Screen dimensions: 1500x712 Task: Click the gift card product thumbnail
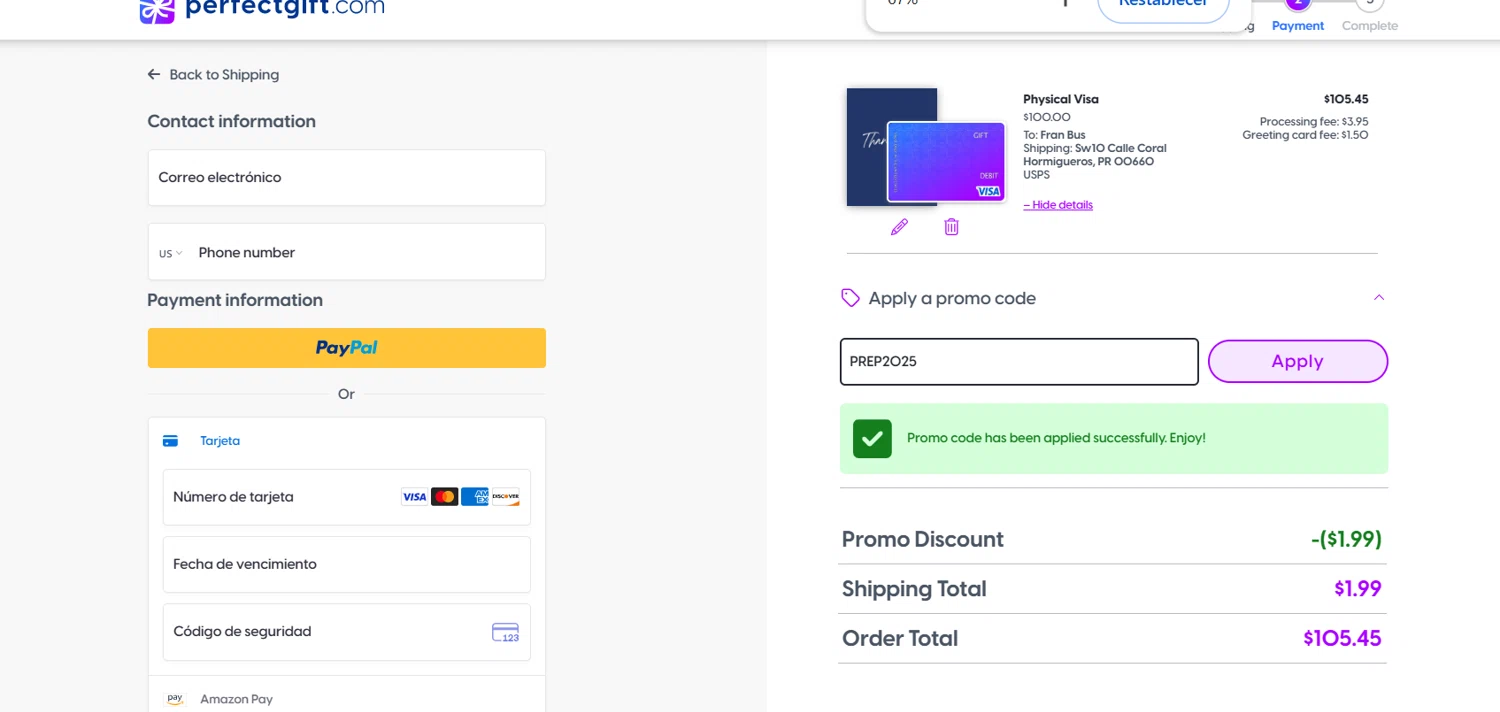925,148
